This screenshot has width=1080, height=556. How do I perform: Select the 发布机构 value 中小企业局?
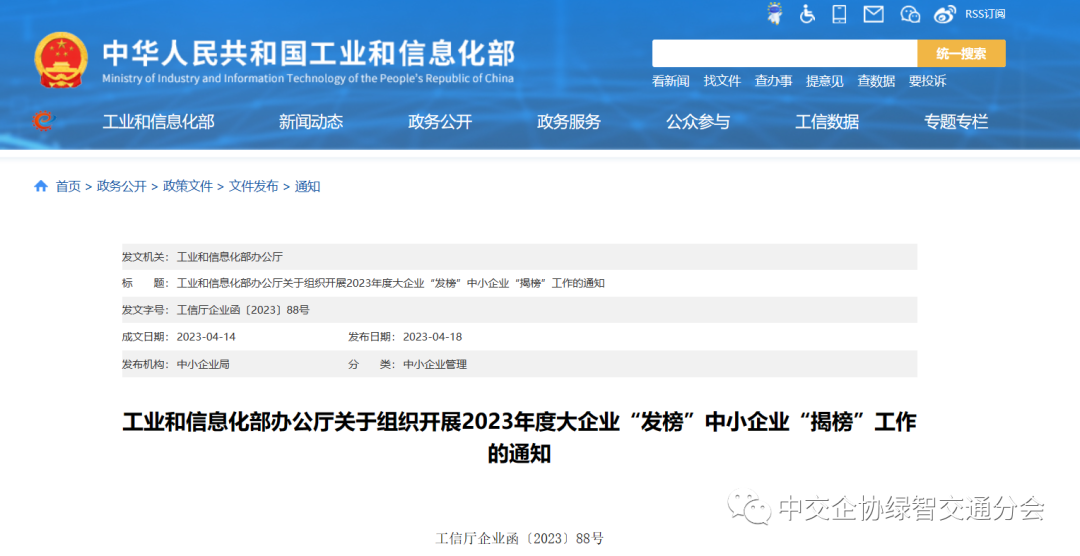tap(203, 364)
